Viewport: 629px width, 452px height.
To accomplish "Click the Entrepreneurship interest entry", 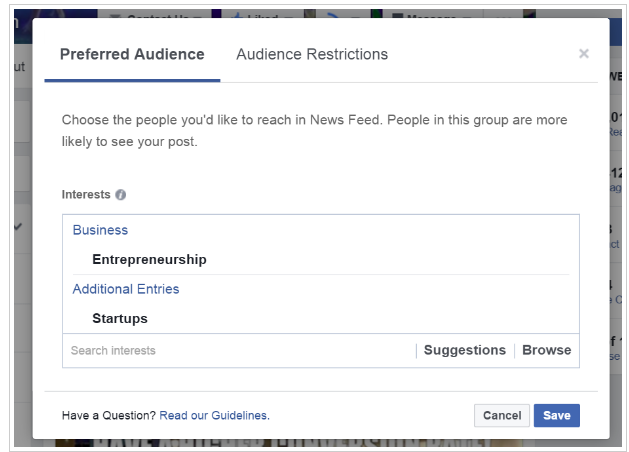I will click(149, 259).
